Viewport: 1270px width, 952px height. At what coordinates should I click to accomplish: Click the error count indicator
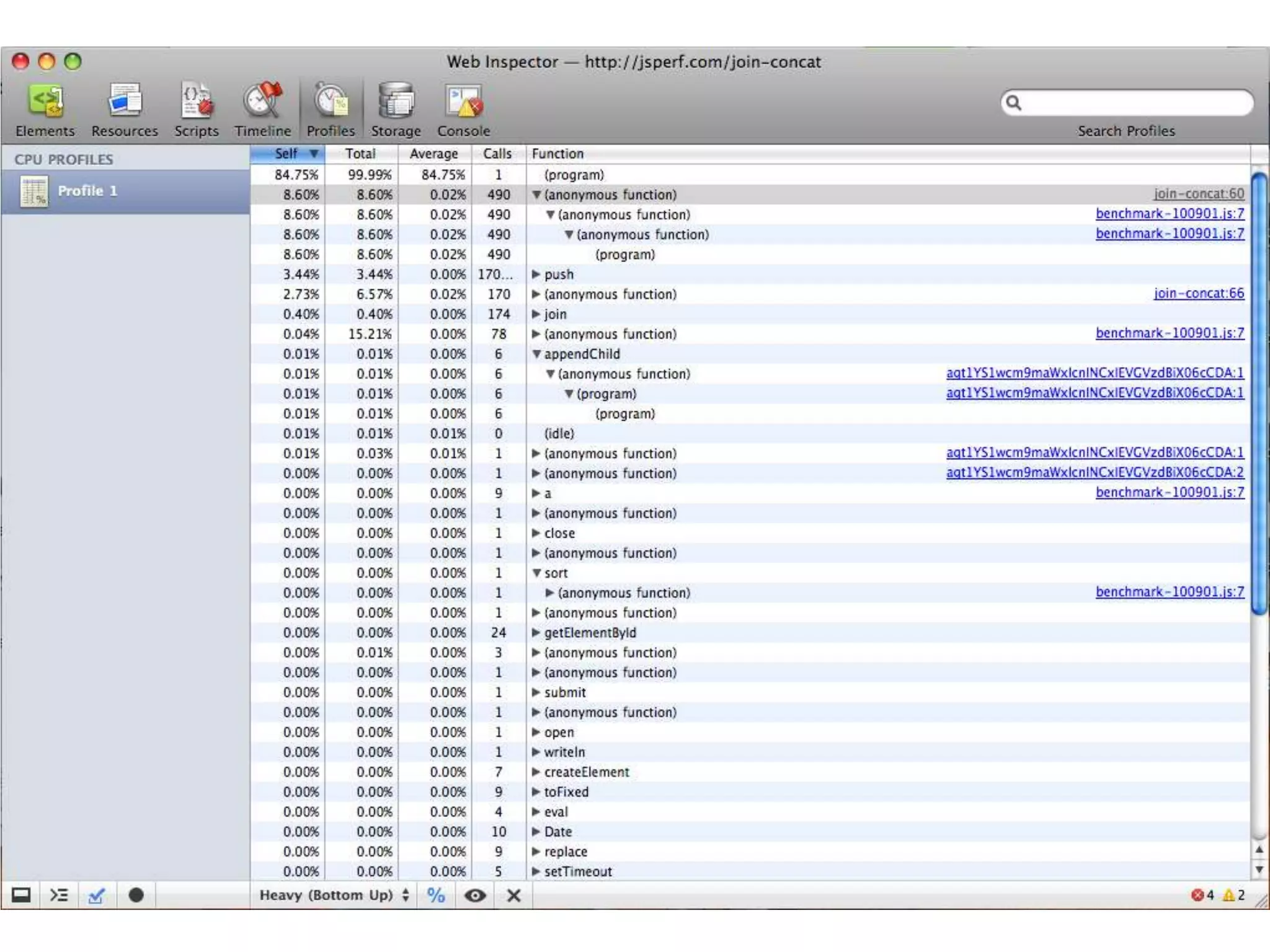(x=1202, y=895)
